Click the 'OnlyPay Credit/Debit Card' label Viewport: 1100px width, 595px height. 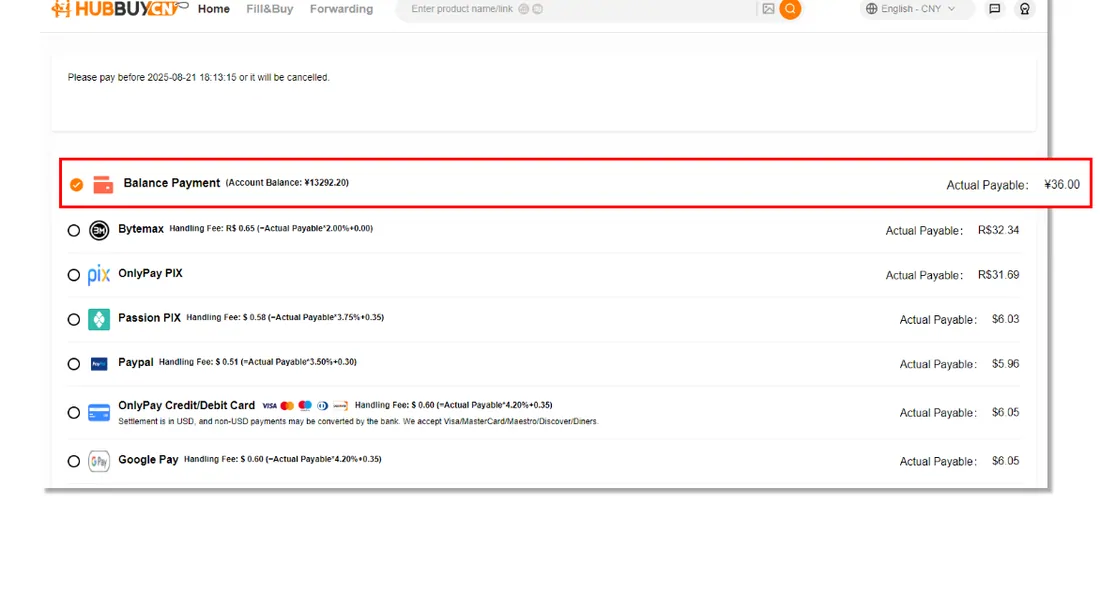pos(187,406)
